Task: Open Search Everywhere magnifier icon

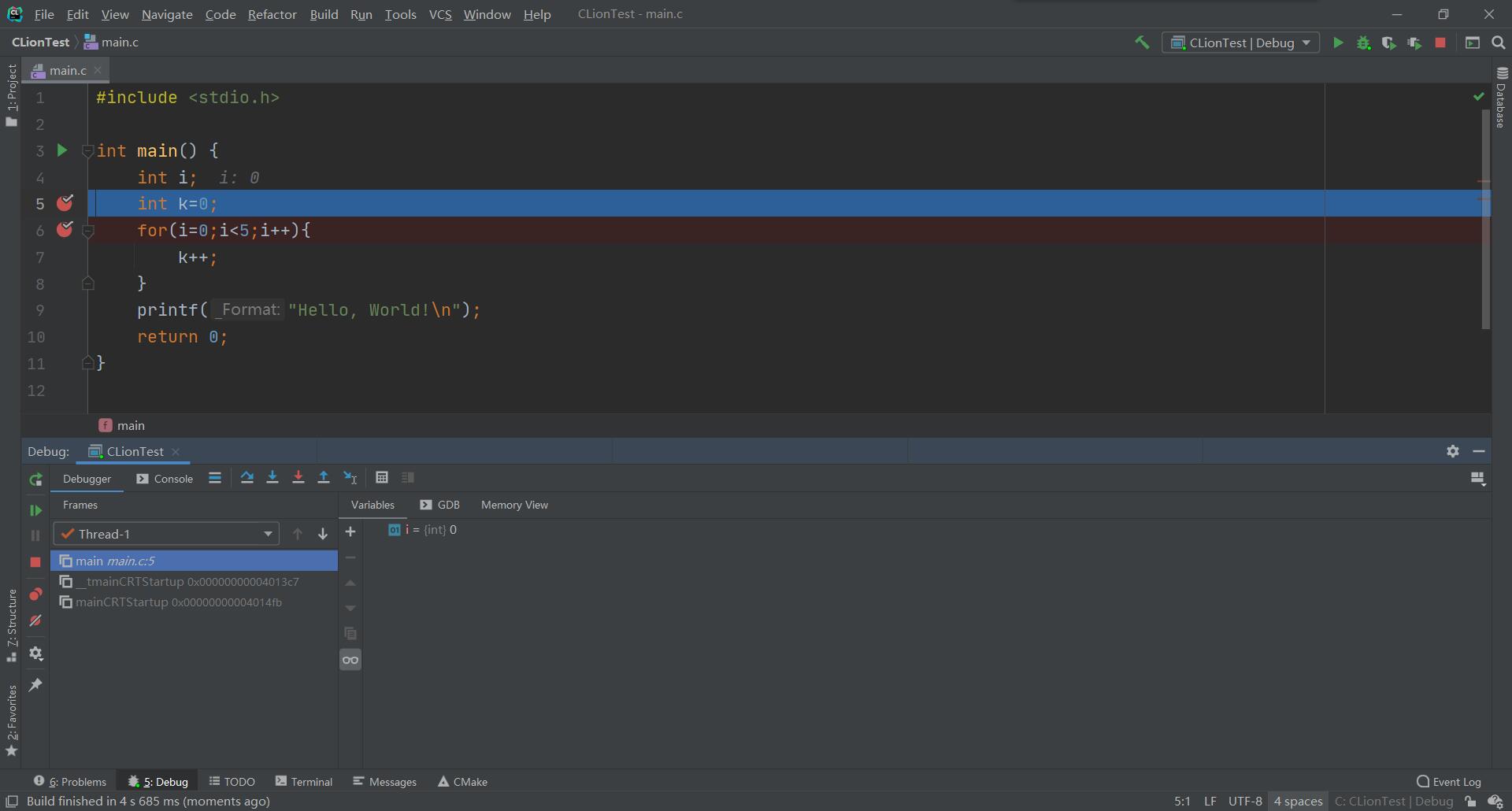Action: (x=1498, y=43)
